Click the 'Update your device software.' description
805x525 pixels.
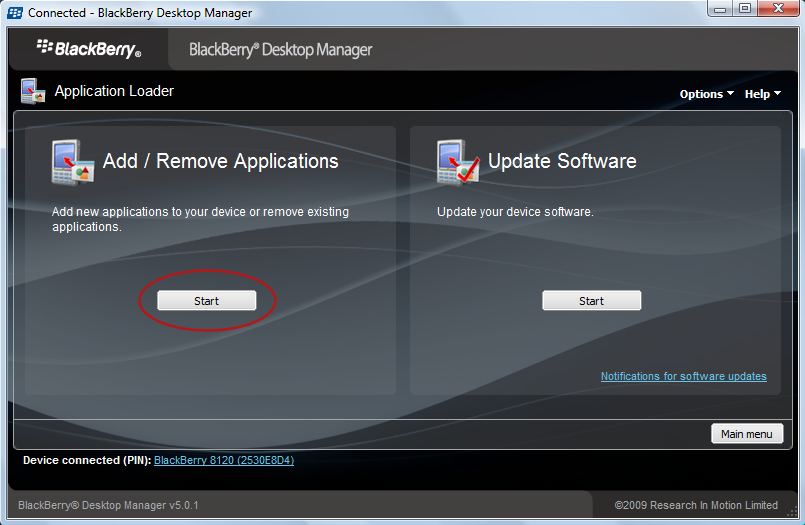coord(515,211)
